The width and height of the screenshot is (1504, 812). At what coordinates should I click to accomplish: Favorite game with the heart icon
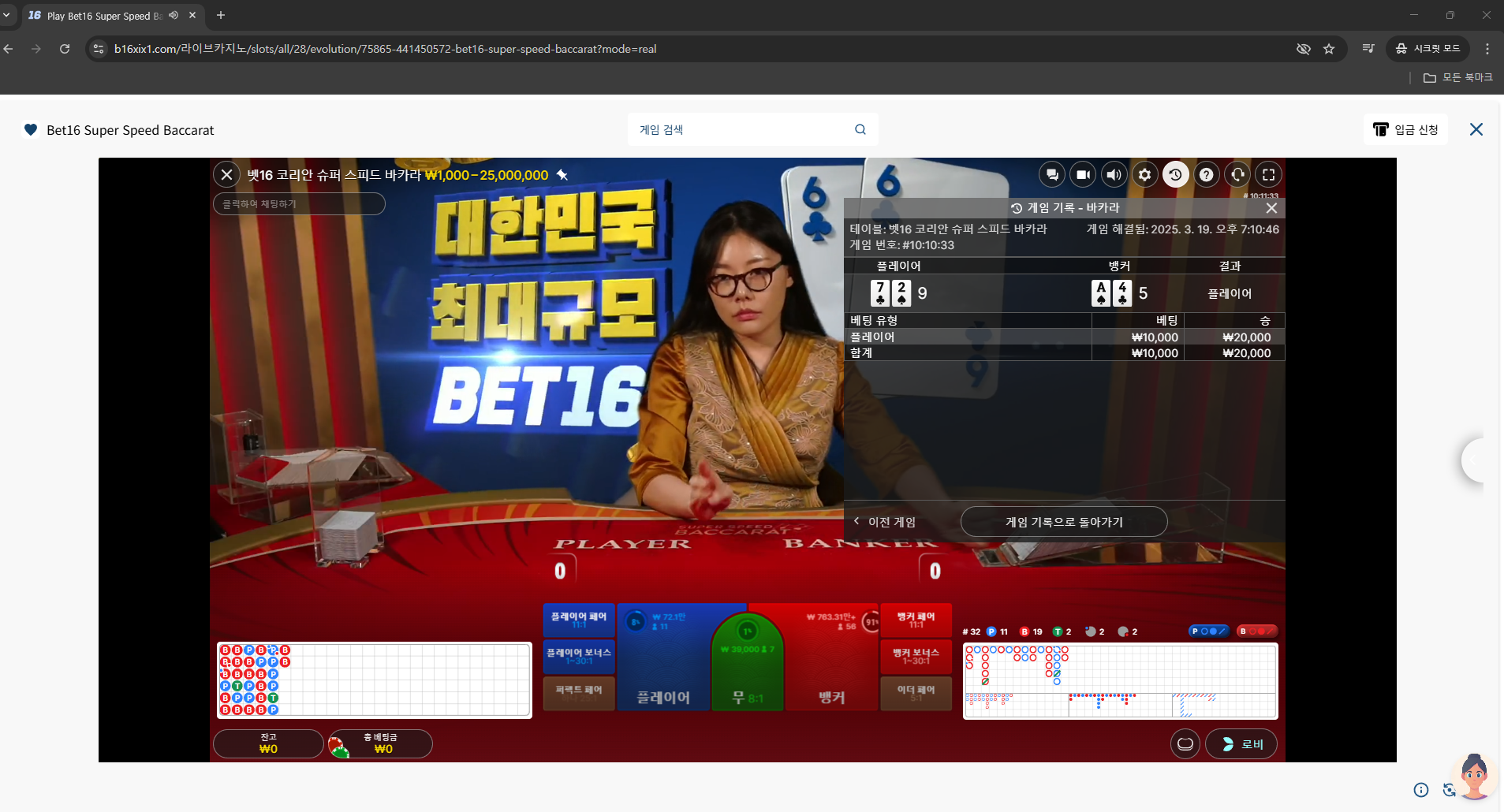click(x=31, y=129)
